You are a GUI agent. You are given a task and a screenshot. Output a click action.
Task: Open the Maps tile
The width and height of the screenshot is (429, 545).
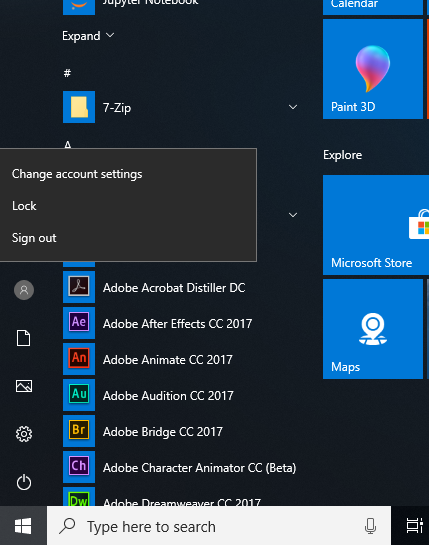[373, 329]
